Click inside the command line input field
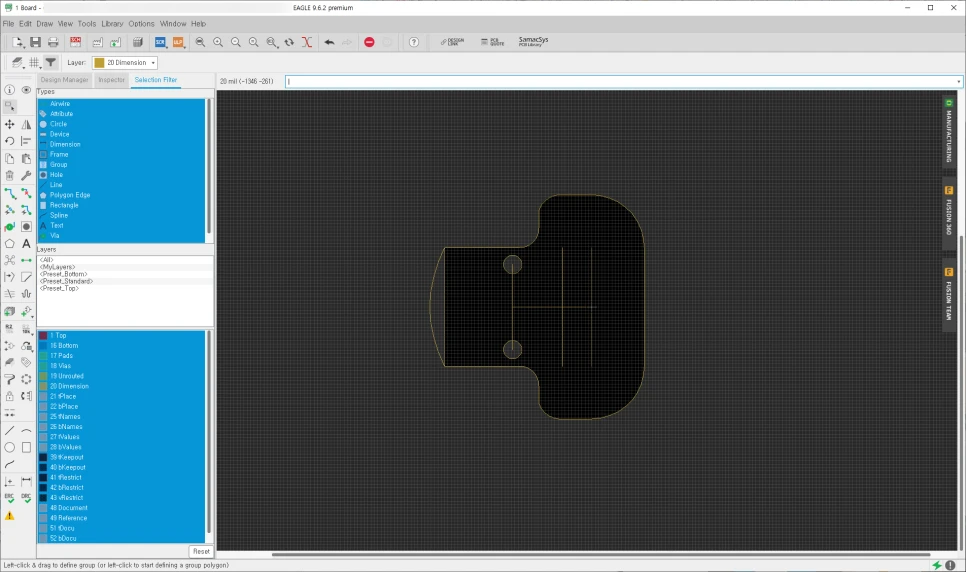 click(600, 81)
